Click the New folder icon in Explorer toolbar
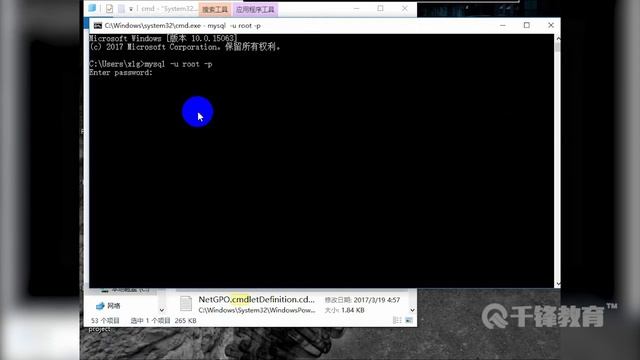The image size is (640, 360). tap(122, 9)
